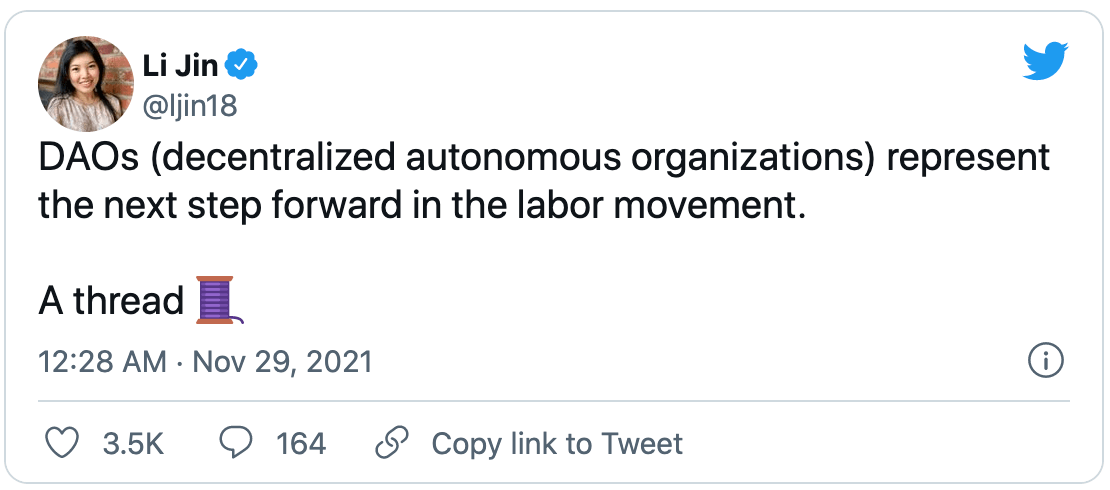Like the tweet with the heart icon
This screenshot has width=1110, height=490.
63,443
